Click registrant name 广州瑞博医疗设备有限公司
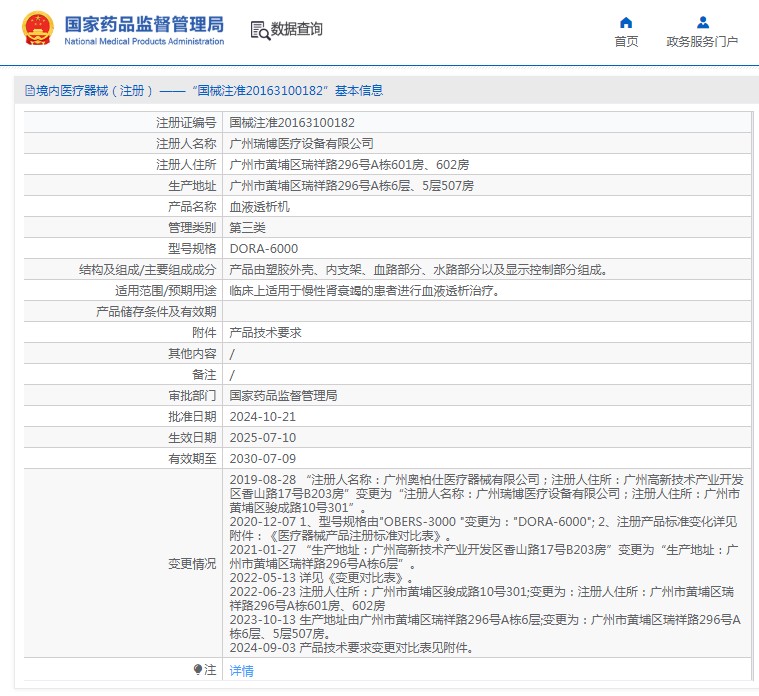 tap(301, 144)
